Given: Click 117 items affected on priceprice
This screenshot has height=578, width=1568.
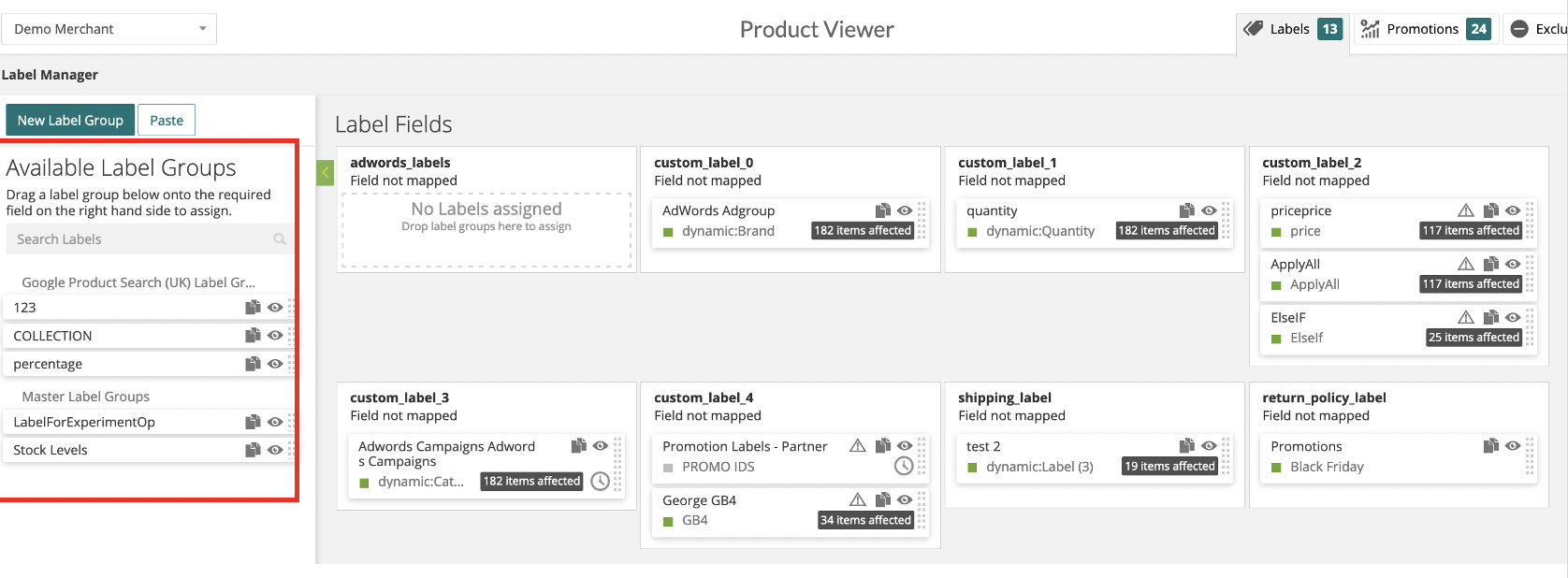Looking at the screenshot, I should click(1471, 230).
